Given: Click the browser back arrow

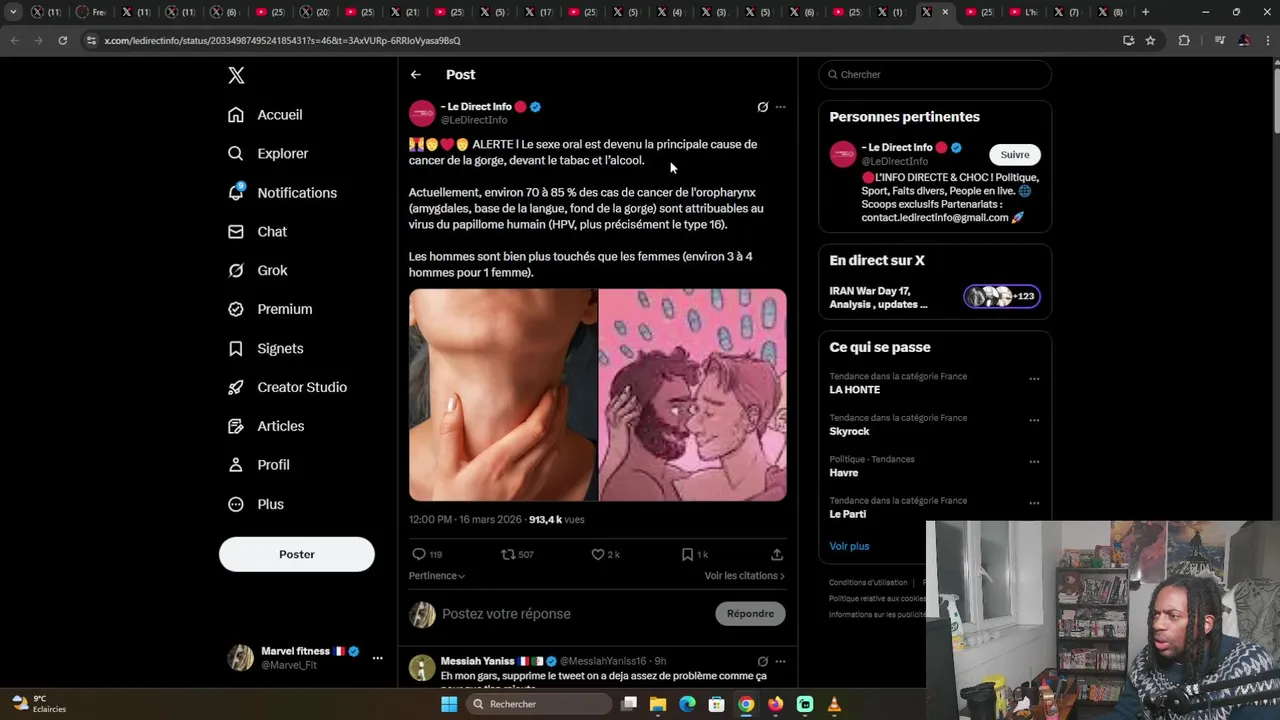Looking at the screenshot, I should 14,41.
